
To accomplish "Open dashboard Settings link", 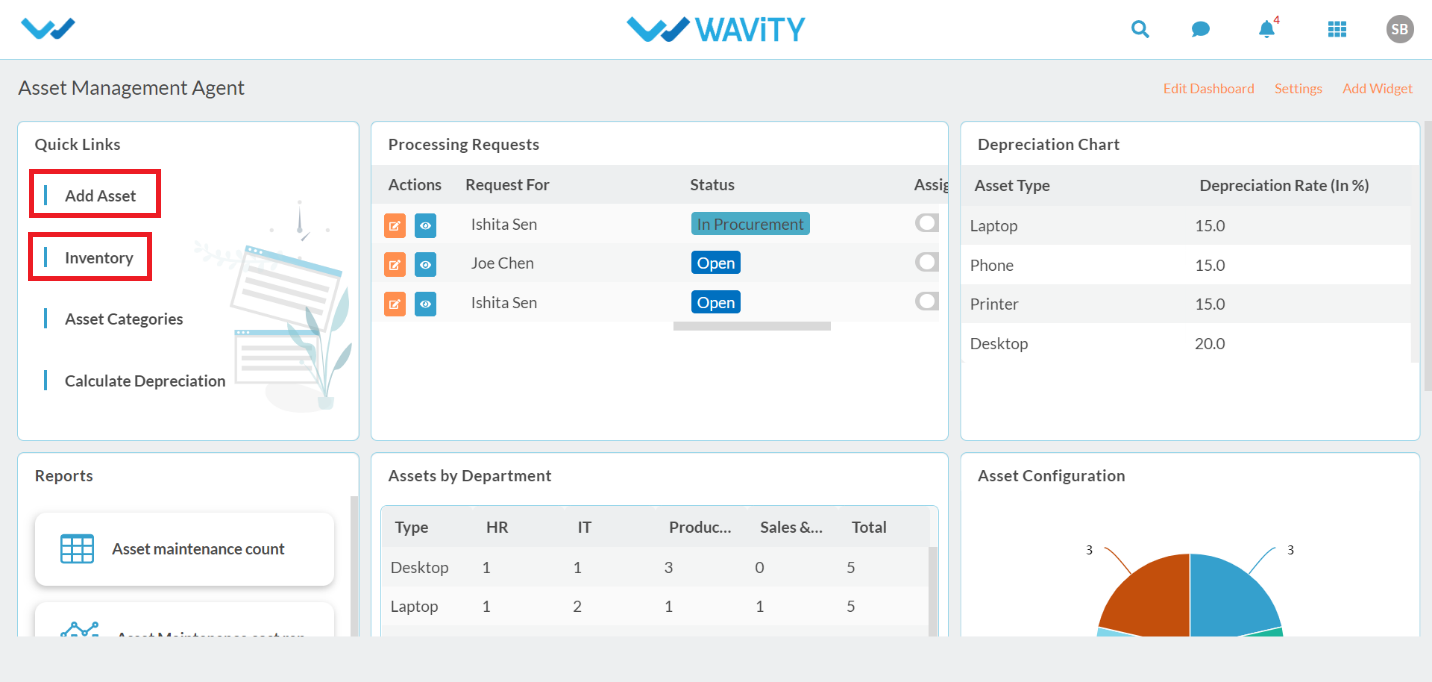I will tap(1298, 89).
